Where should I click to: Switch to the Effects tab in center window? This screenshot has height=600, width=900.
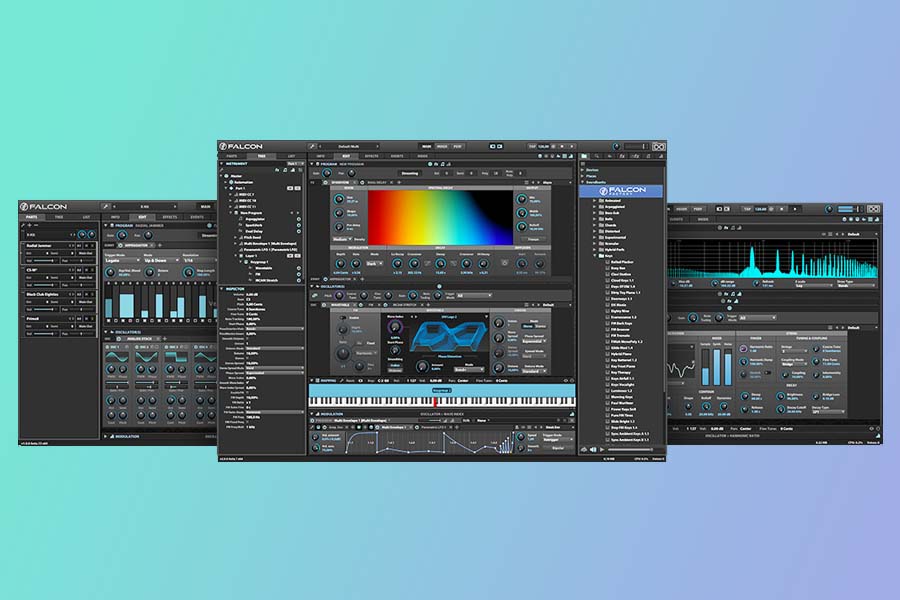[x=371, y=157]
